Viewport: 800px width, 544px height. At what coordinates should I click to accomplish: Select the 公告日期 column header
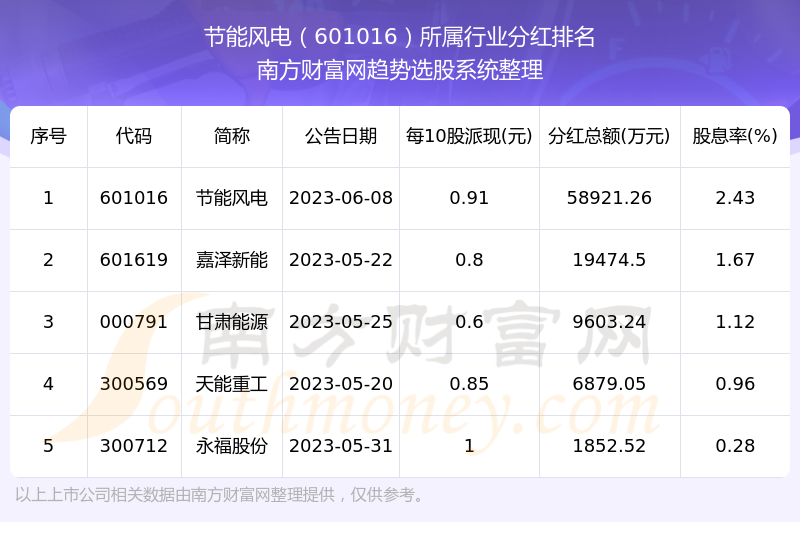coord(341,136)
